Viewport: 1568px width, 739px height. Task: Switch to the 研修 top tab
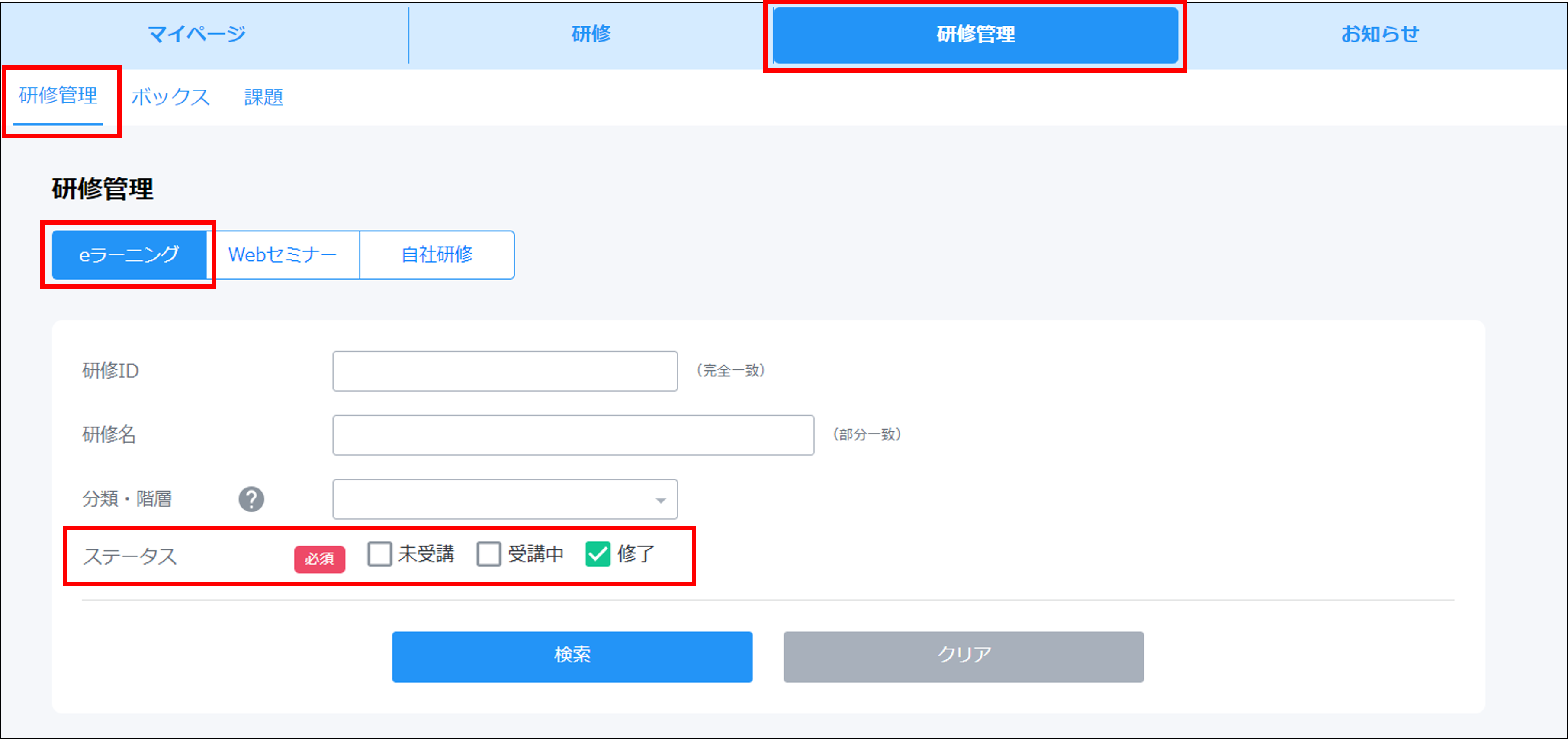tap(591, 34)
